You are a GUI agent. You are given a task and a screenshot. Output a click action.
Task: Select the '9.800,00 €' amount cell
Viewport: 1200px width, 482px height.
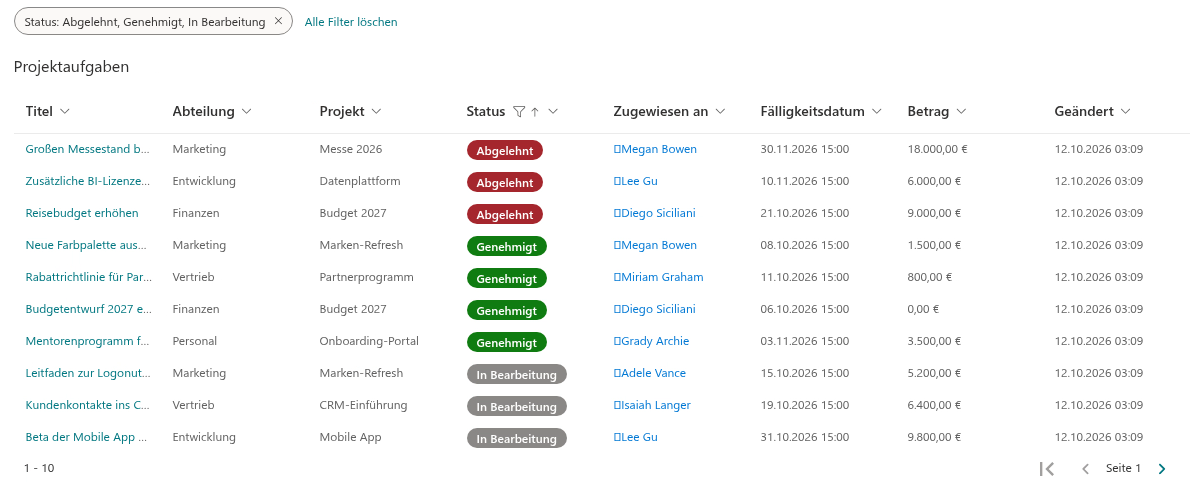point(934,437)
